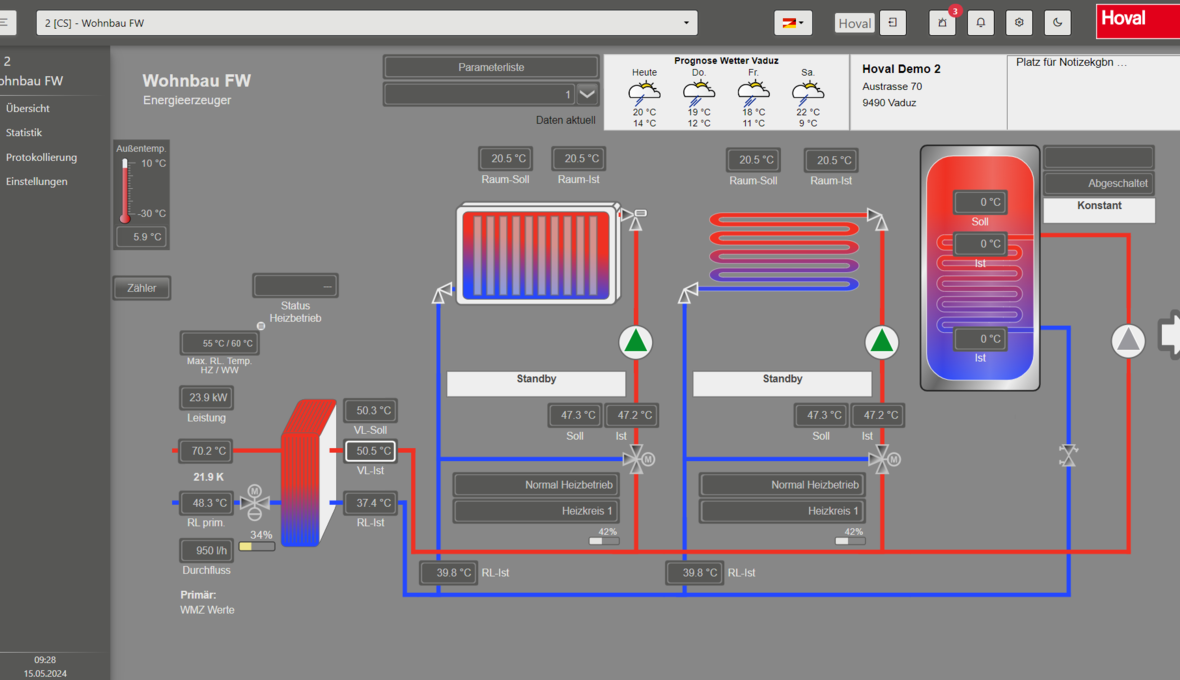Click the VL-Ist 50.5 °C value field
Screen dimensions: 1180x680
tap(370, 451)
